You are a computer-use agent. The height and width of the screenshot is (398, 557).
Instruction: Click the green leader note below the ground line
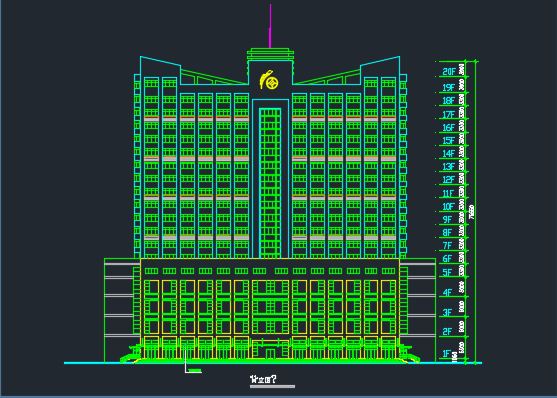pos(195,371)
